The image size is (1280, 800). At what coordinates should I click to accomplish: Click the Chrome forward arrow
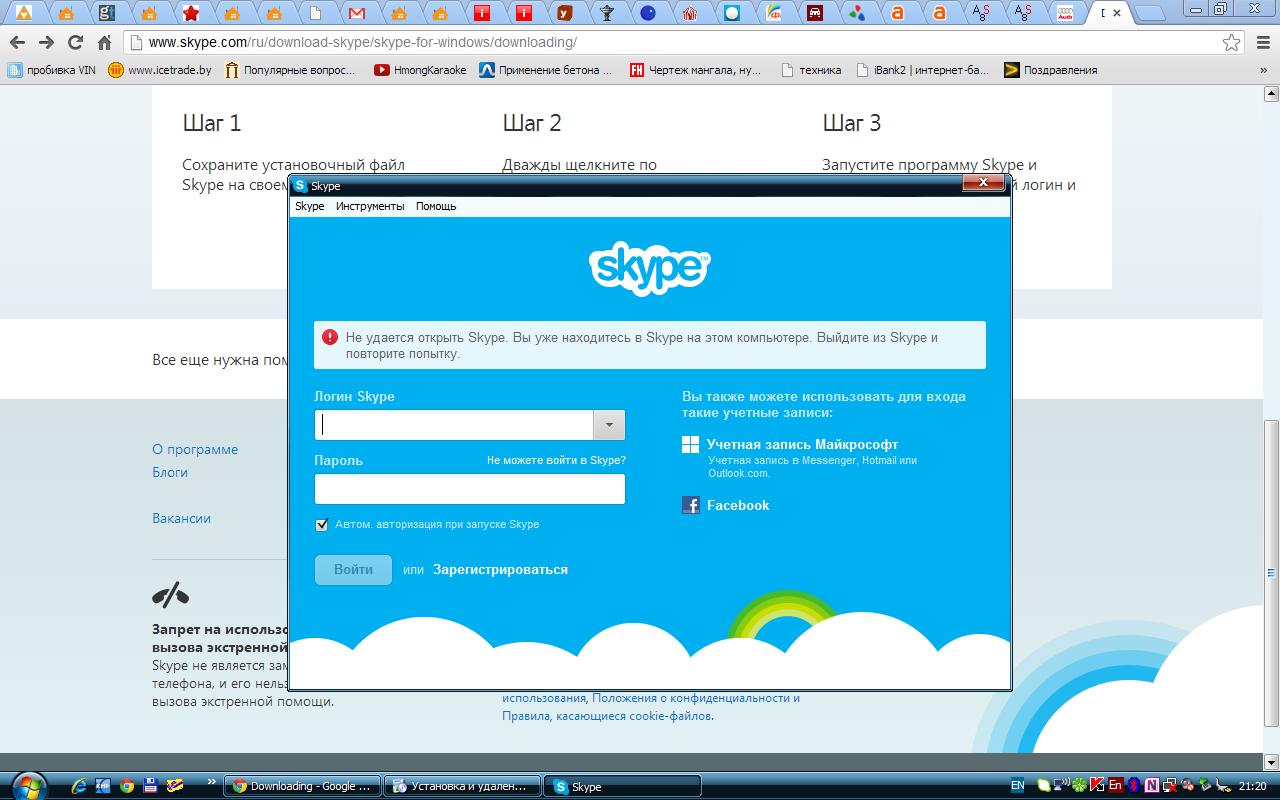[x=46, y=43]
